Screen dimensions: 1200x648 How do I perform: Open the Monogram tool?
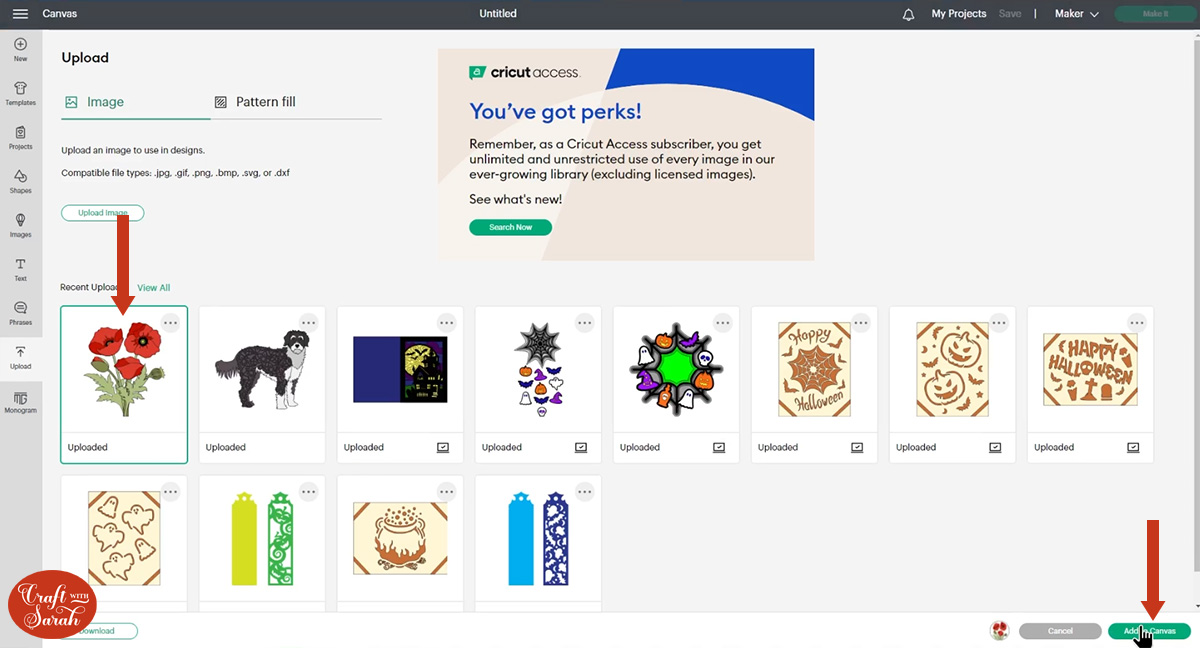coord(20,402)
